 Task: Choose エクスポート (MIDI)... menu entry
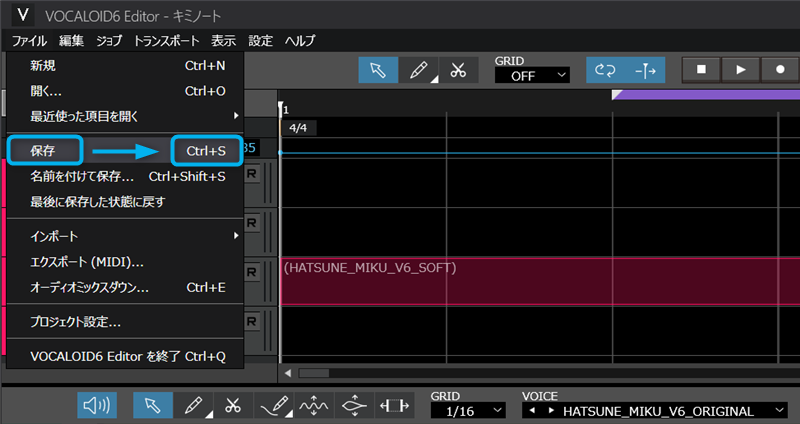pyautogui.click(x=126, y=262)
